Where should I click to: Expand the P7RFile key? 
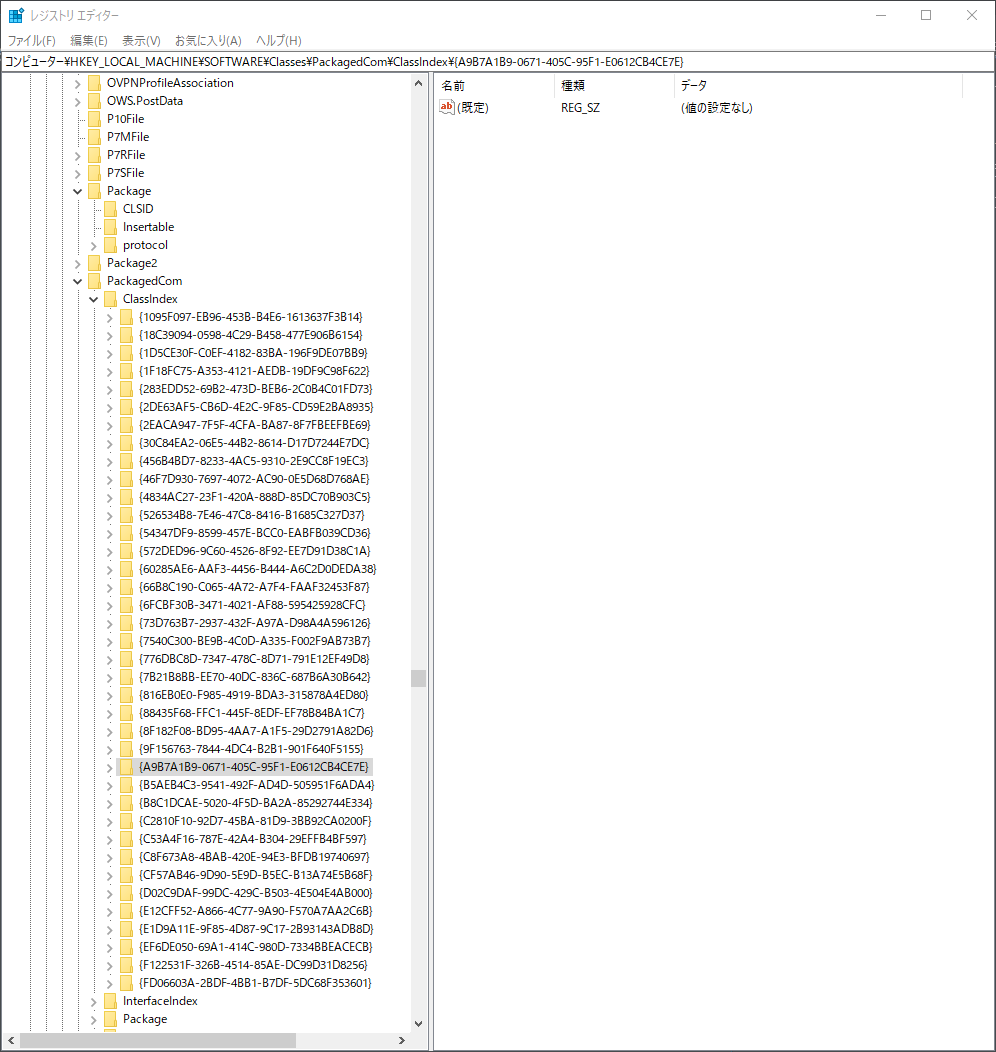[77, 156]
